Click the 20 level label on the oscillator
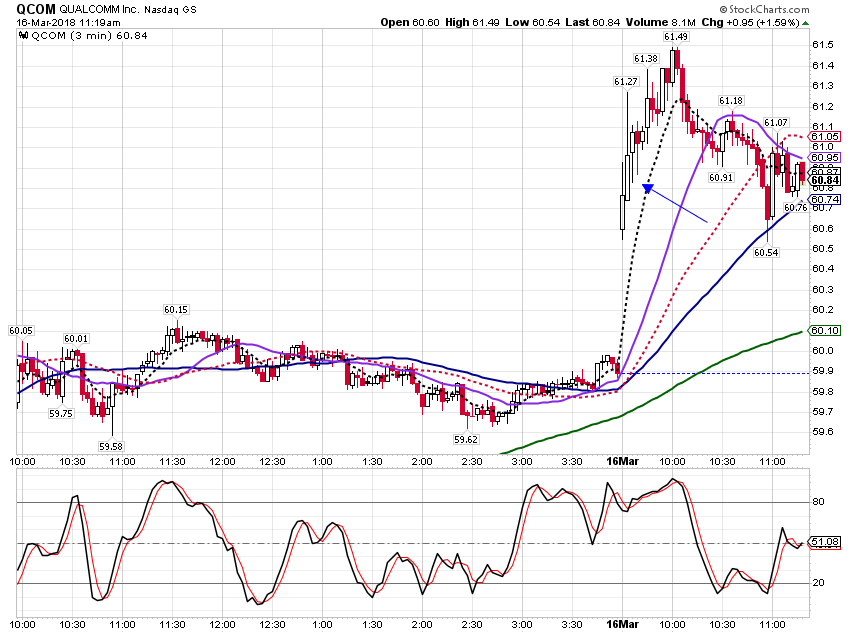This screenshot has height=633, width=850. pyautogui.click(x=819, y=583)
